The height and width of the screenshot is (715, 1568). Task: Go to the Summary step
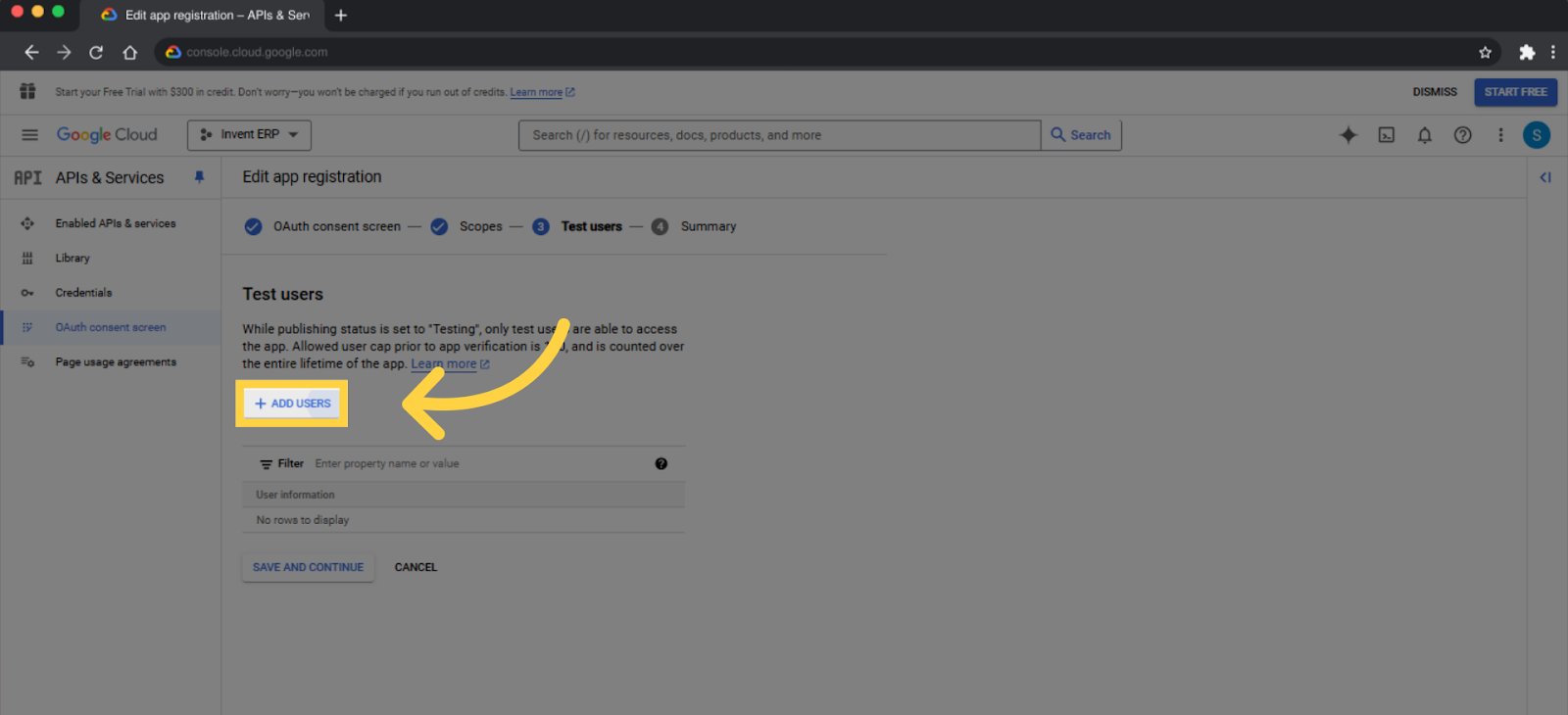coord(694,226)
